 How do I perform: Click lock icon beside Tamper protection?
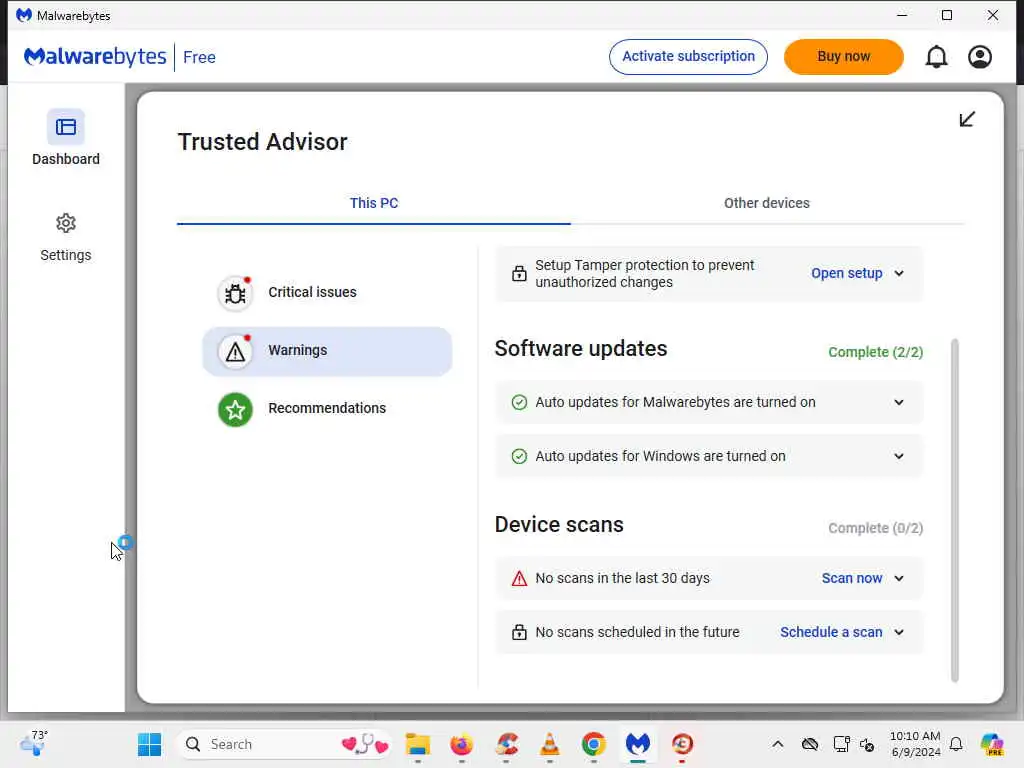519,274
